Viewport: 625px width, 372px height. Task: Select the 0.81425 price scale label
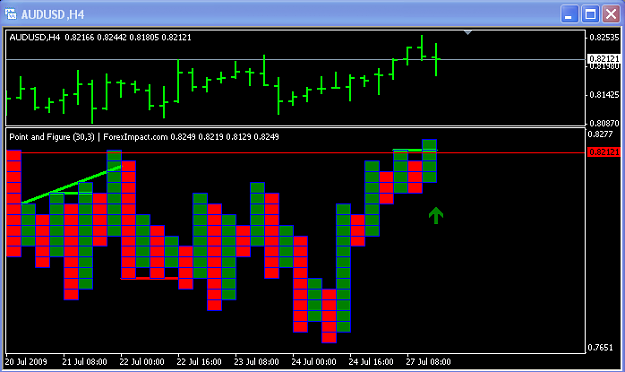[604, 95]
